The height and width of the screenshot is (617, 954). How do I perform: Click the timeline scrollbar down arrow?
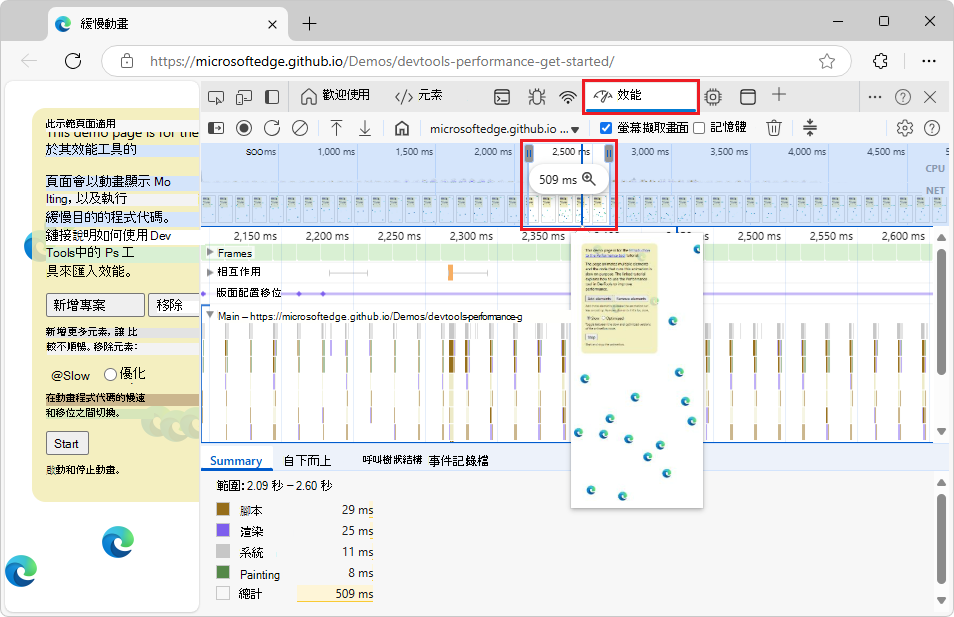click(x=942, y=431)
